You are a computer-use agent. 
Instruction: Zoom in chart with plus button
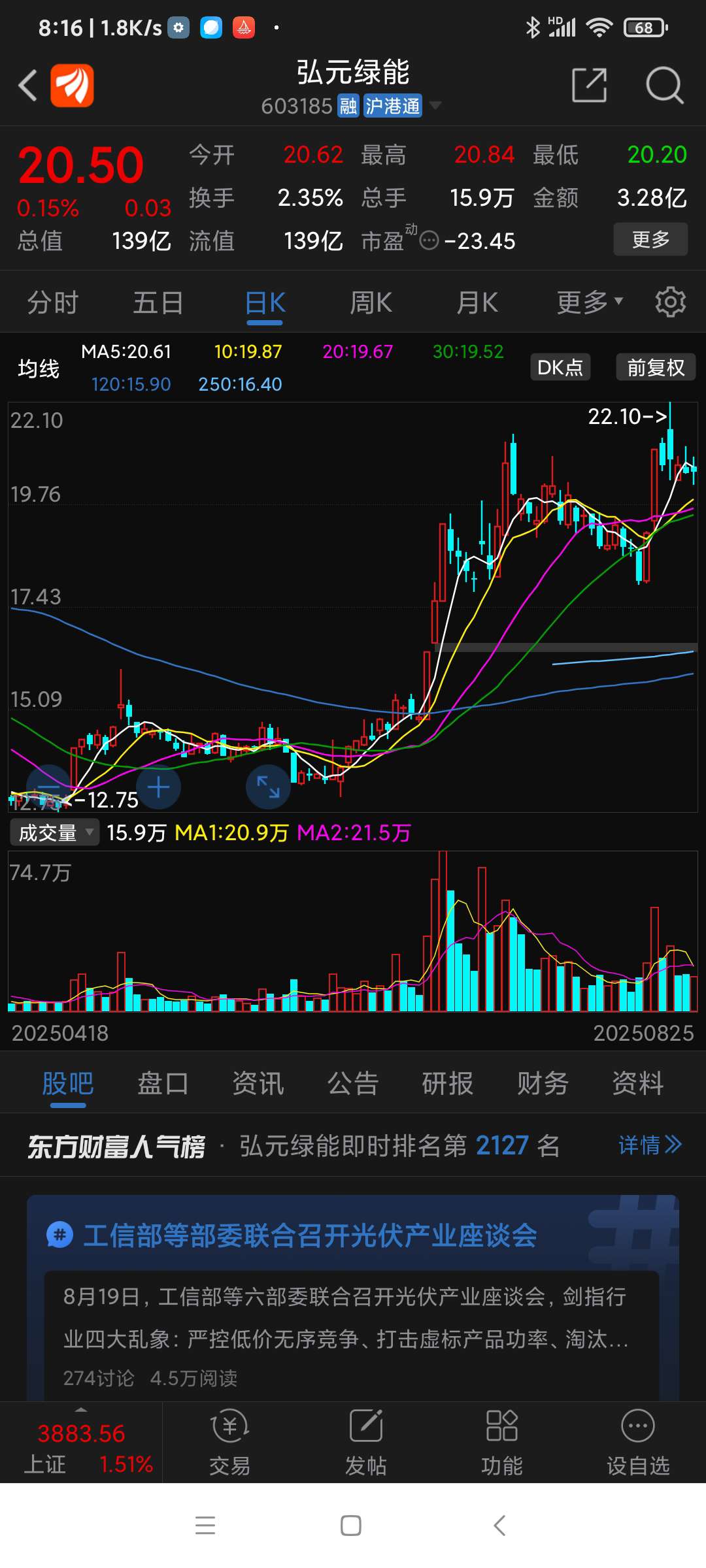point(158,787)
